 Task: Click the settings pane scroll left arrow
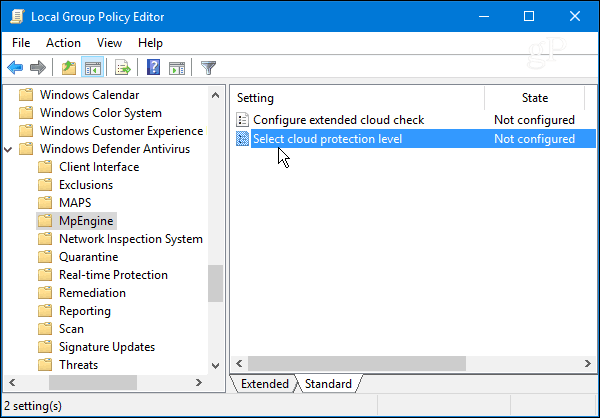pos(239,363)
